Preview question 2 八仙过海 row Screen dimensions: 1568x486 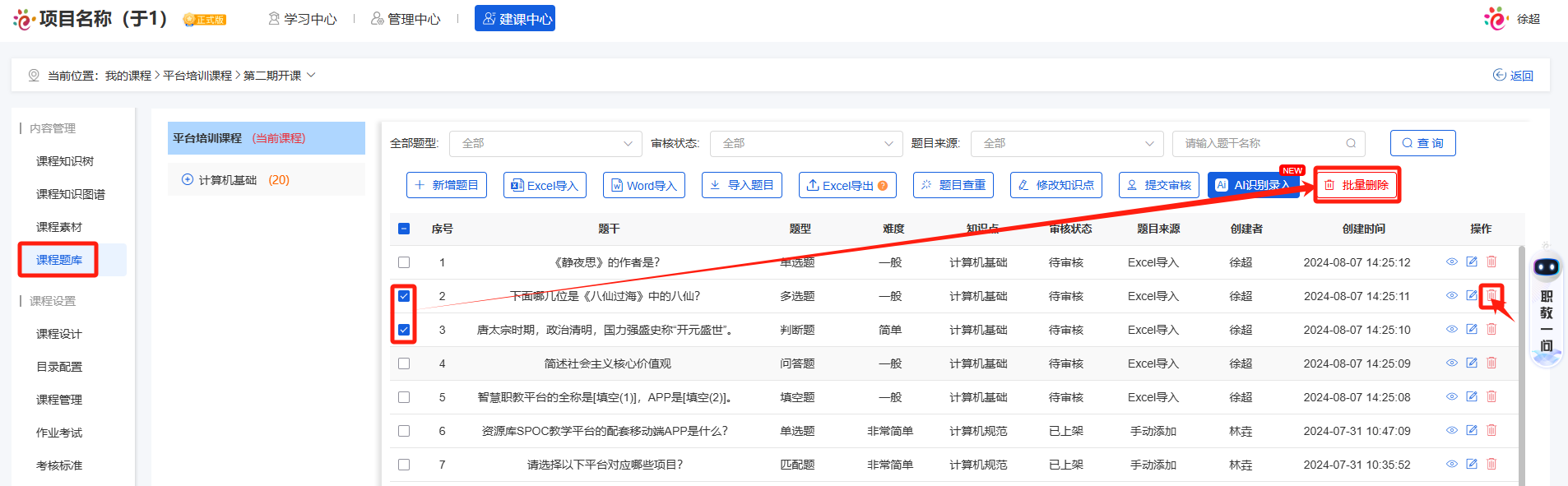click(1452, 295)
